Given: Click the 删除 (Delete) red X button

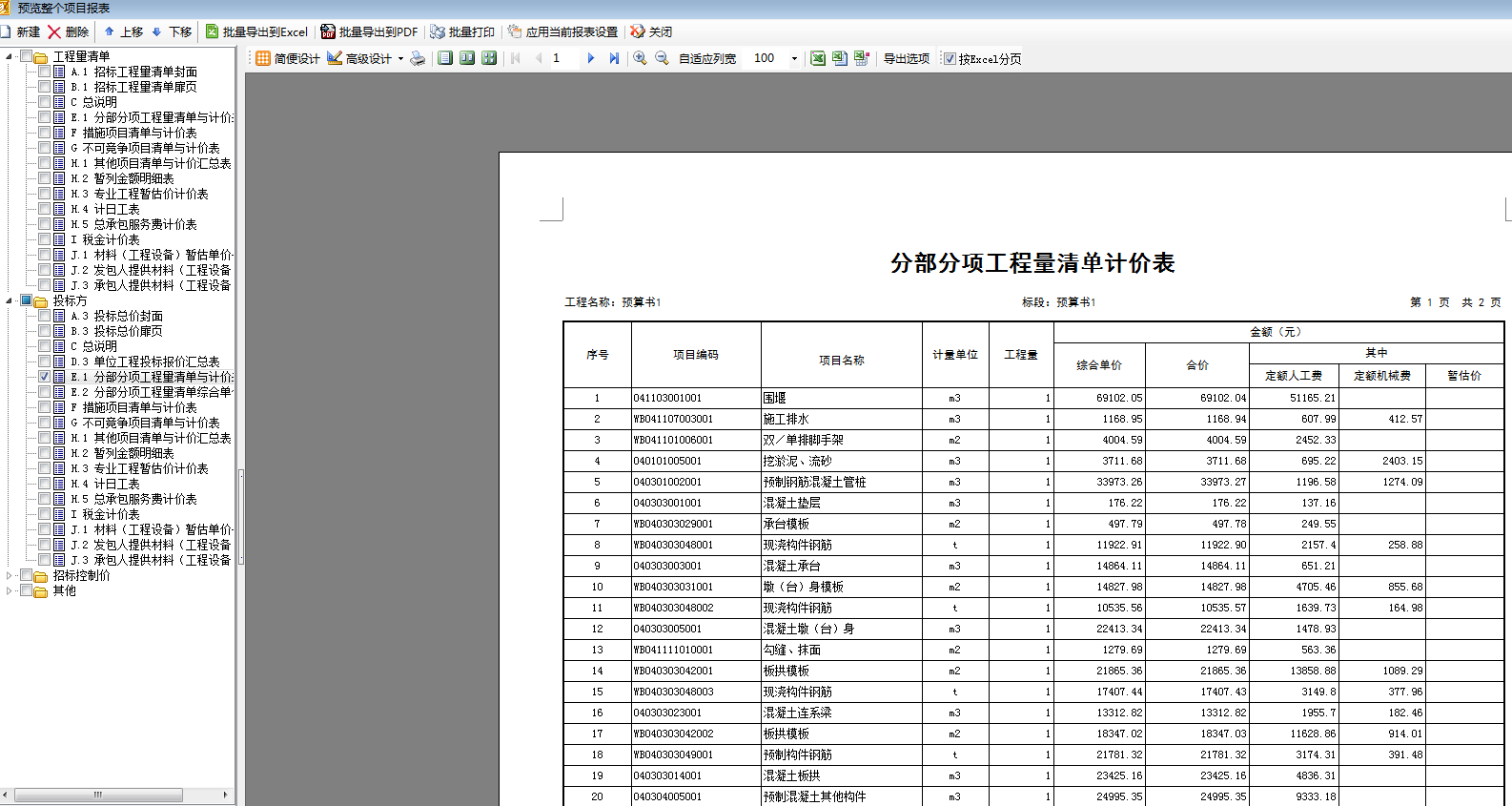Looking at the screenshot, I should [69, 31].
